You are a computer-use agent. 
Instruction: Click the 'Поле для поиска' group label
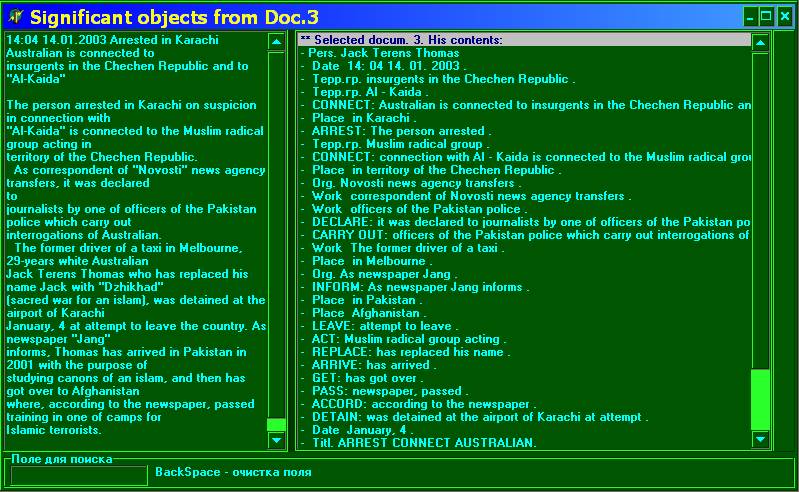pyautogui.click(x=62, y=459)
